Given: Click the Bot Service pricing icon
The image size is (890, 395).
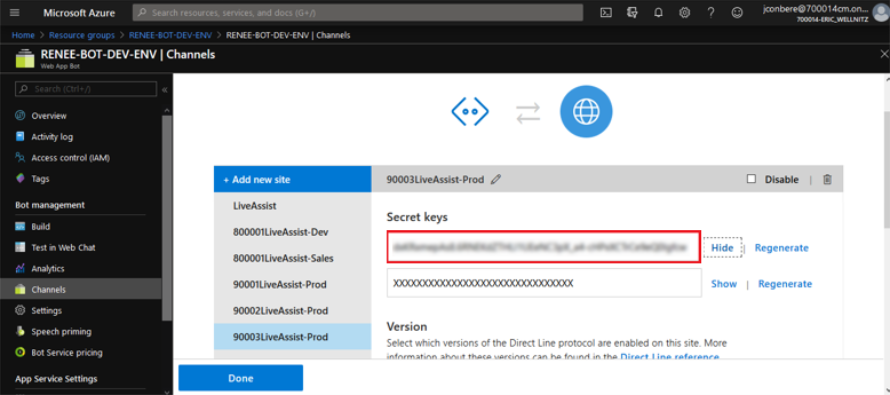Looking at the screenshot, I should tap(20, 352).
